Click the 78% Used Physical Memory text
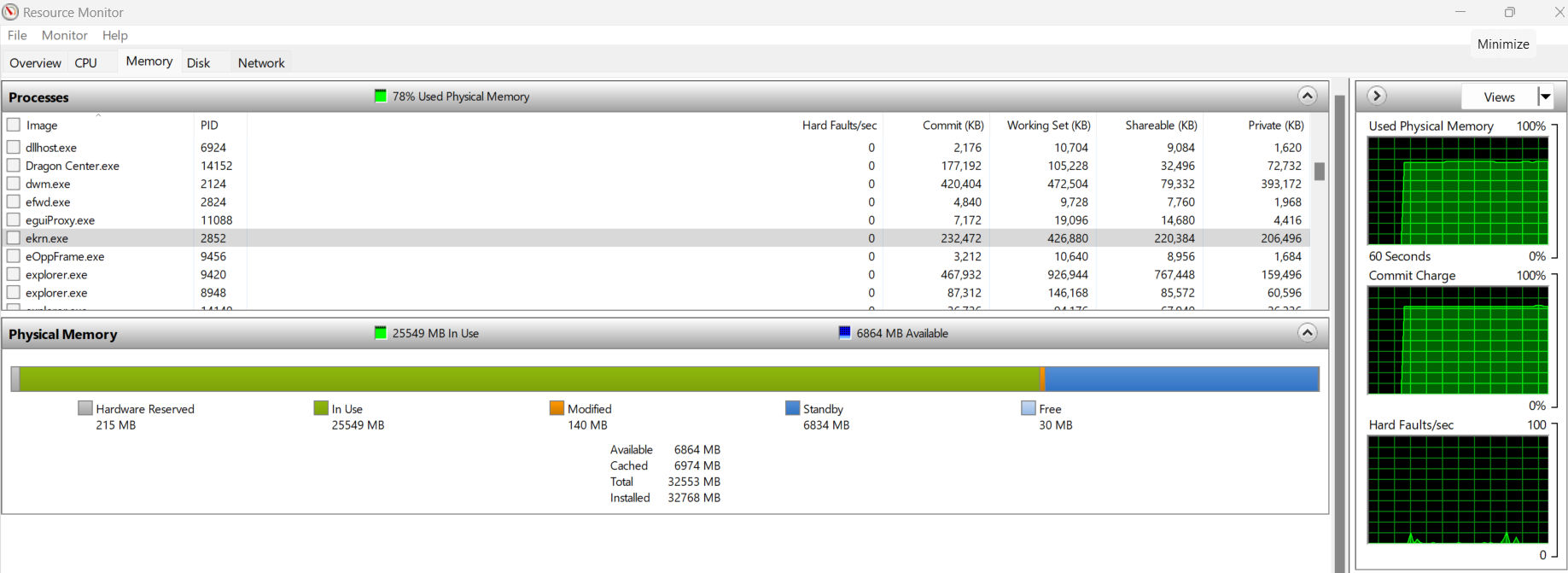The height and width of the screenshot is (573, 1568). point(461,96)
